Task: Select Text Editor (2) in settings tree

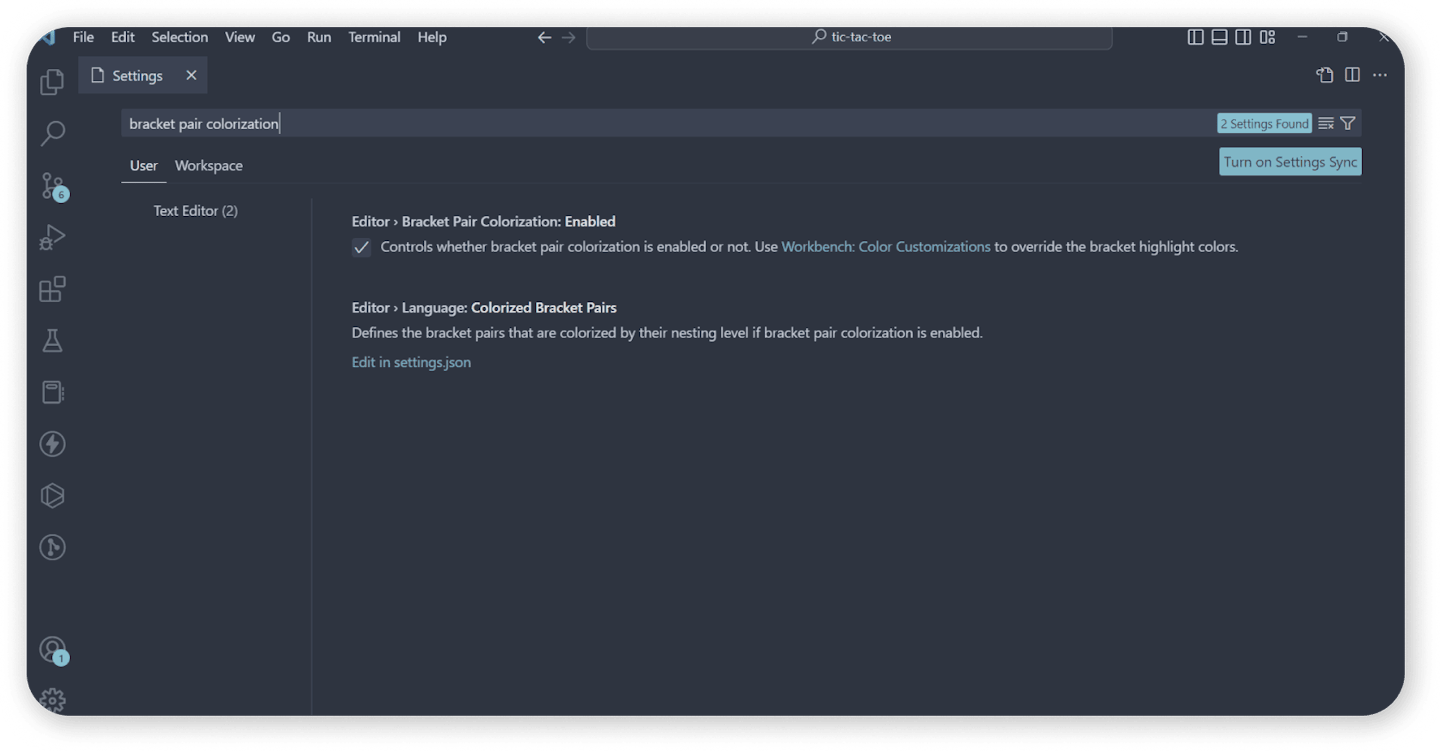Action: coord(195,211)
